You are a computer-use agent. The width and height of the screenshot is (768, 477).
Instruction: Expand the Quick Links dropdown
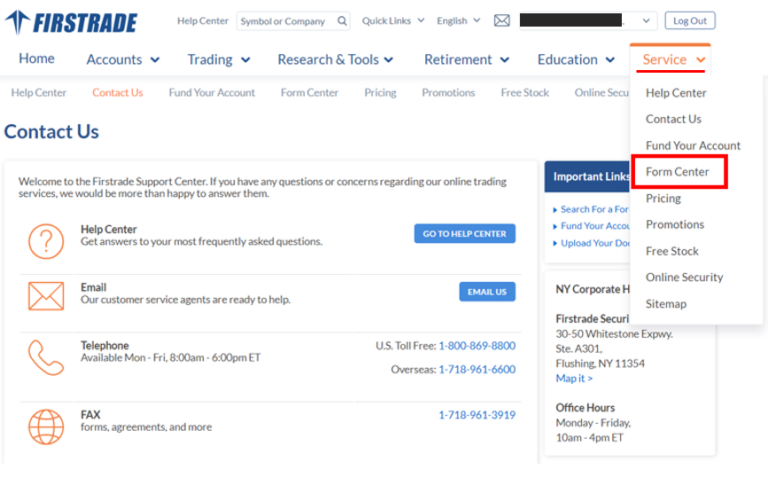(392, 21)
